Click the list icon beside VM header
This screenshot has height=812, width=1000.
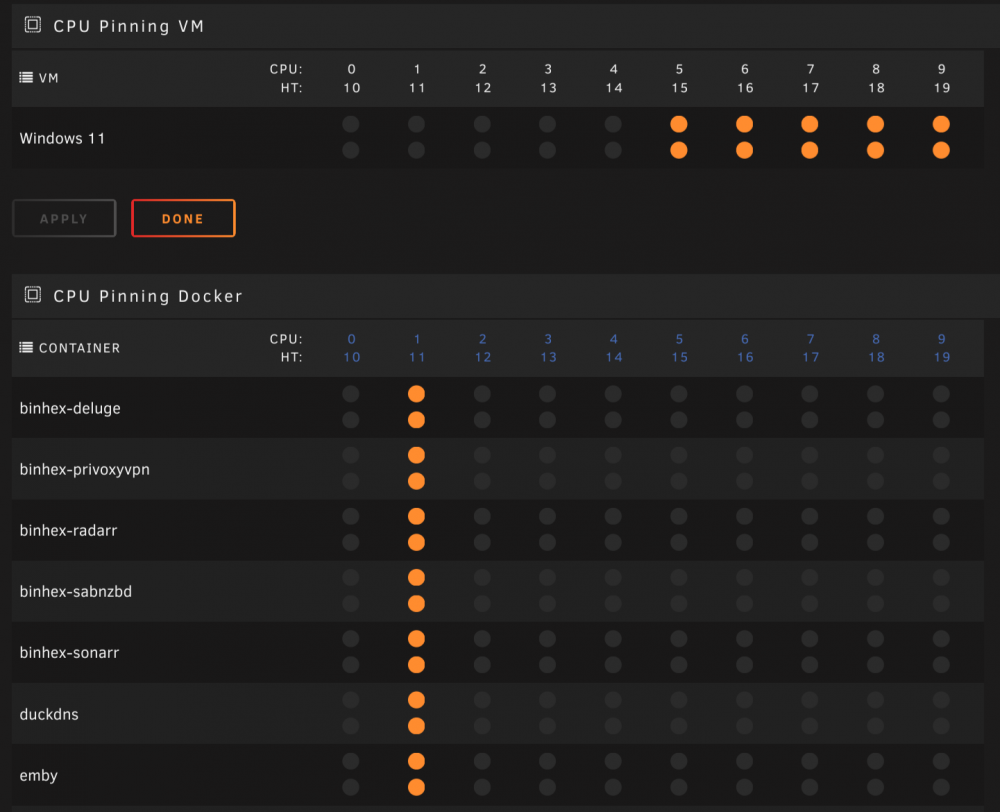[26, 78]
